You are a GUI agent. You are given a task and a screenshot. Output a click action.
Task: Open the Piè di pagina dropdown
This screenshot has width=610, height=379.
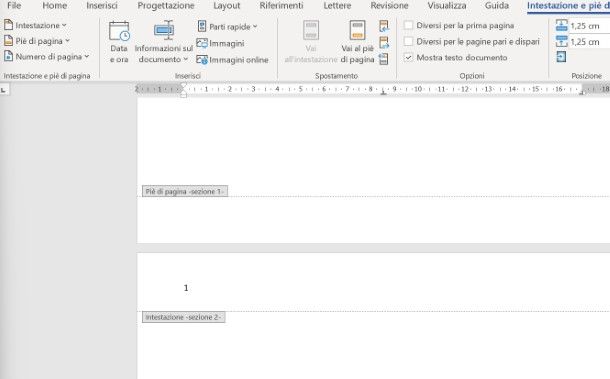37,41
